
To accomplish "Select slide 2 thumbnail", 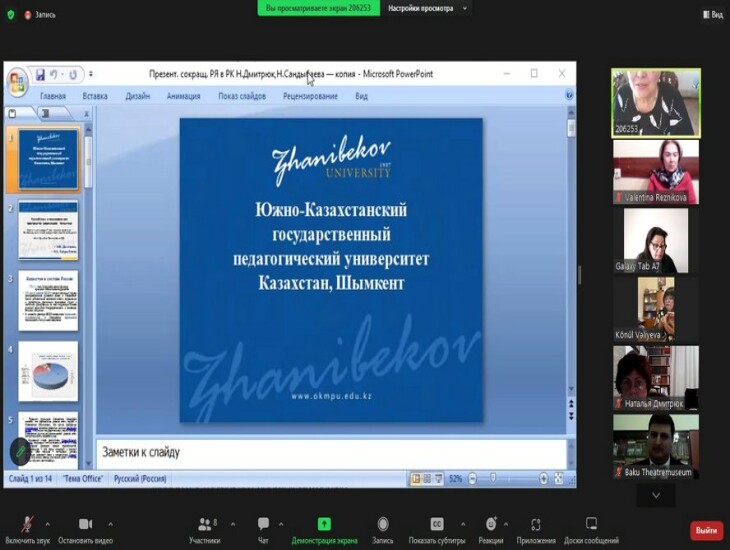I will (48, 230).
